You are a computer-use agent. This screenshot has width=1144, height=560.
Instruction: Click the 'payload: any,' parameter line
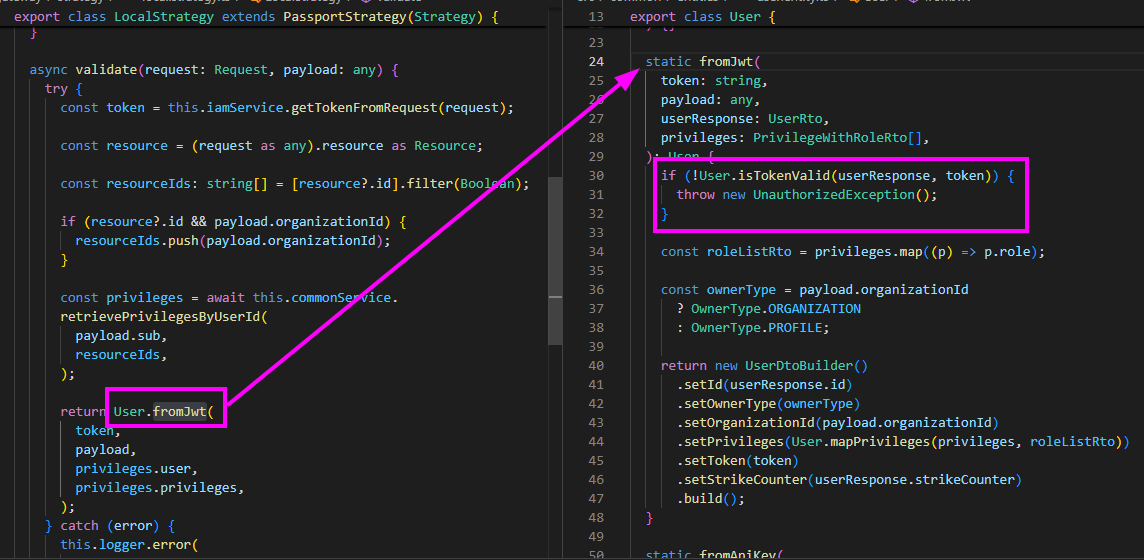711,98
